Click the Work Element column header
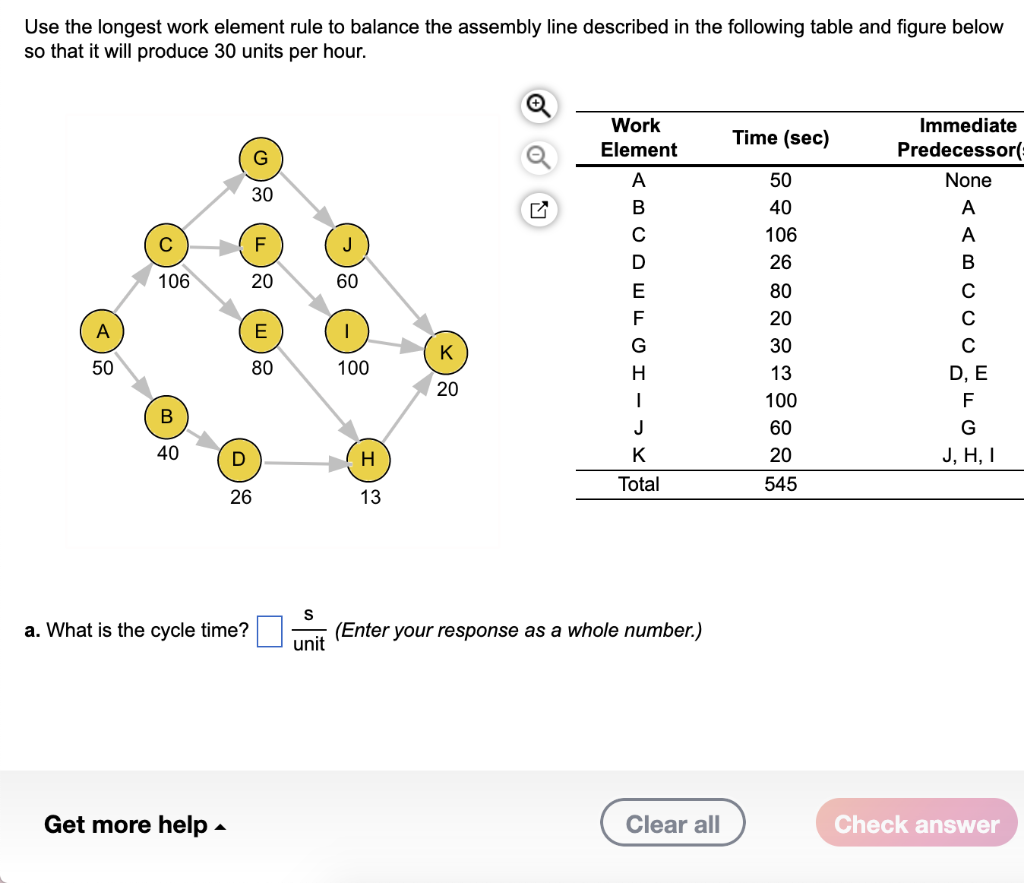 640,137
